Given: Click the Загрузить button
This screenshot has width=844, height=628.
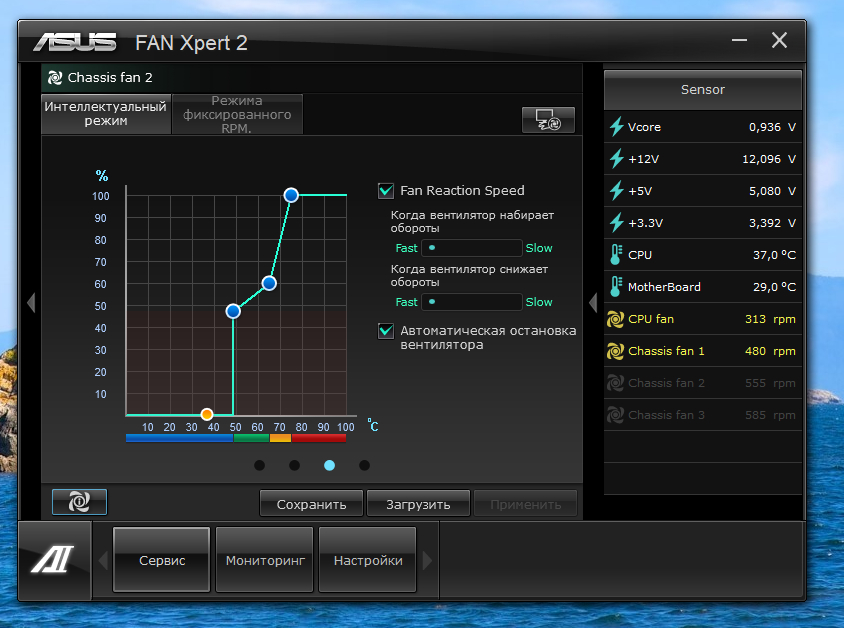Looking at the screenshot, I should (x=418, y=504).
